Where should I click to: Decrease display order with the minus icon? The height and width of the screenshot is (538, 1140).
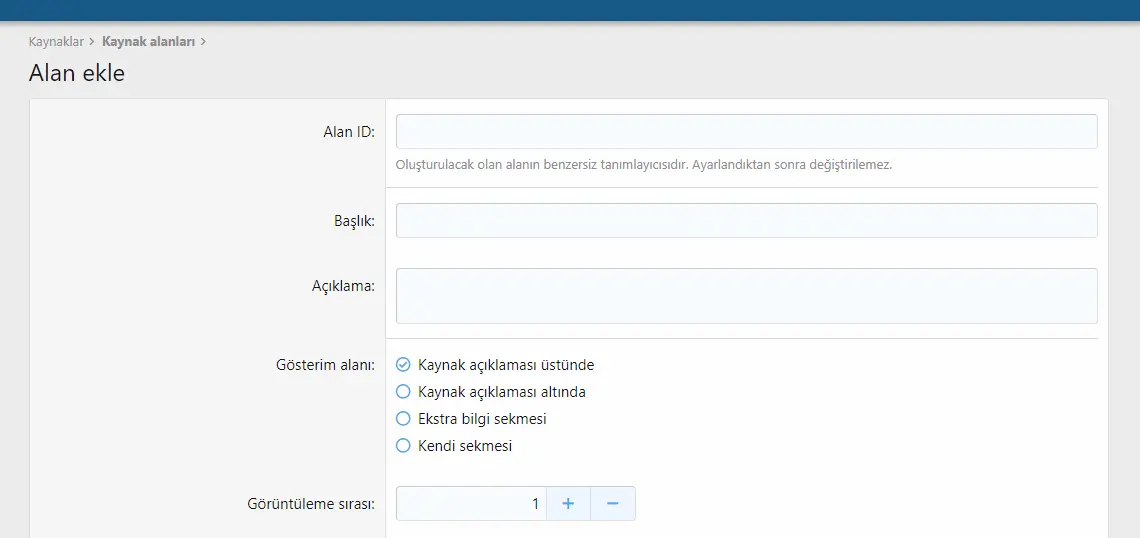click(613, 504)
